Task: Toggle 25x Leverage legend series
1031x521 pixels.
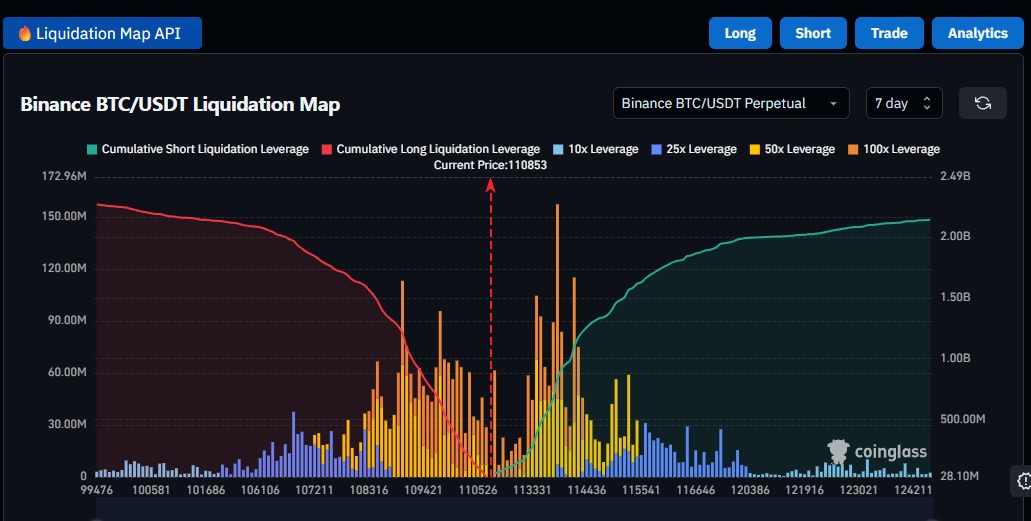Action: [x=694, y=149]
